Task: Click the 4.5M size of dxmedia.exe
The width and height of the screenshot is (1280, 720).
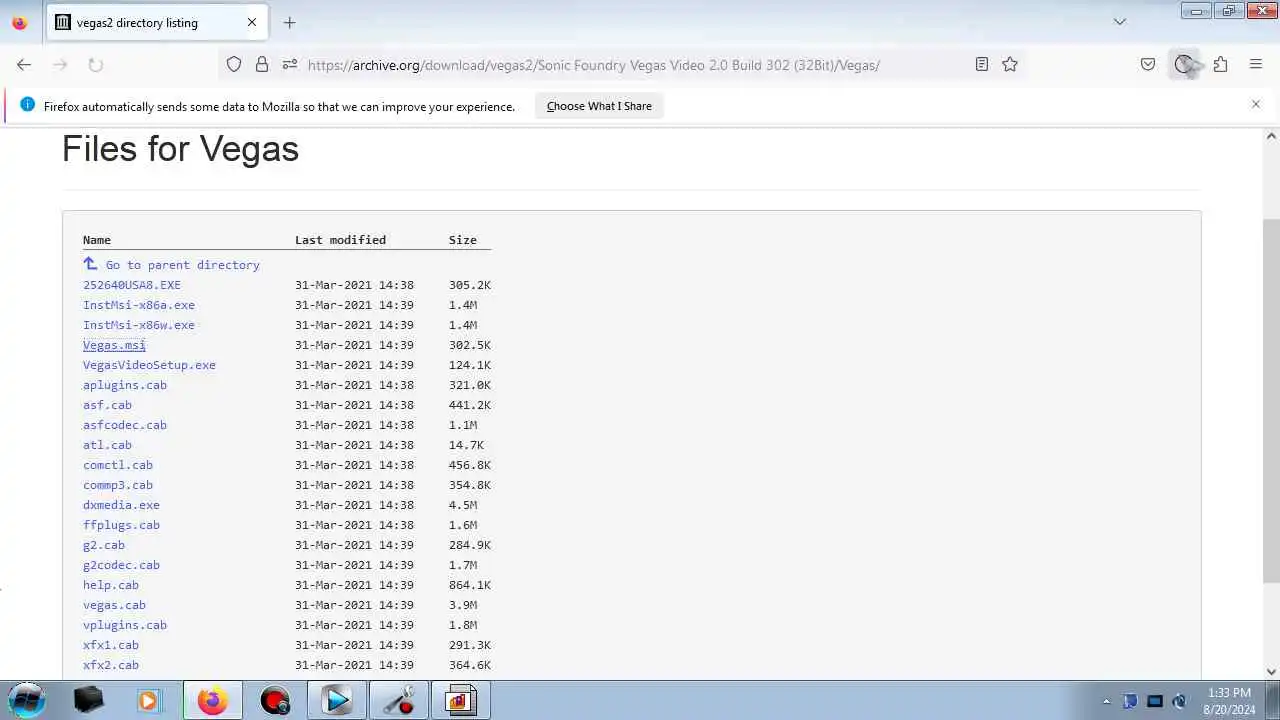Action: pyautogui.click(x=463, y=505)
